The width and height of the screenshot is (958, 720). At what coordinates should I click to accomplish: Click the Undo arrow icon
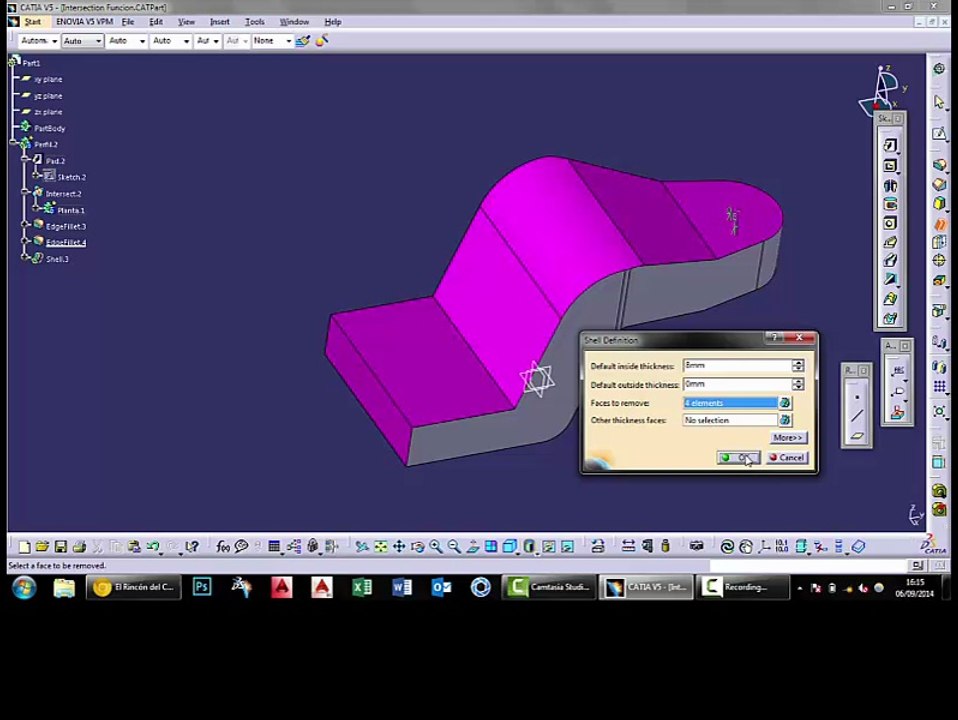pyautogui.click(x=153, y=546)
